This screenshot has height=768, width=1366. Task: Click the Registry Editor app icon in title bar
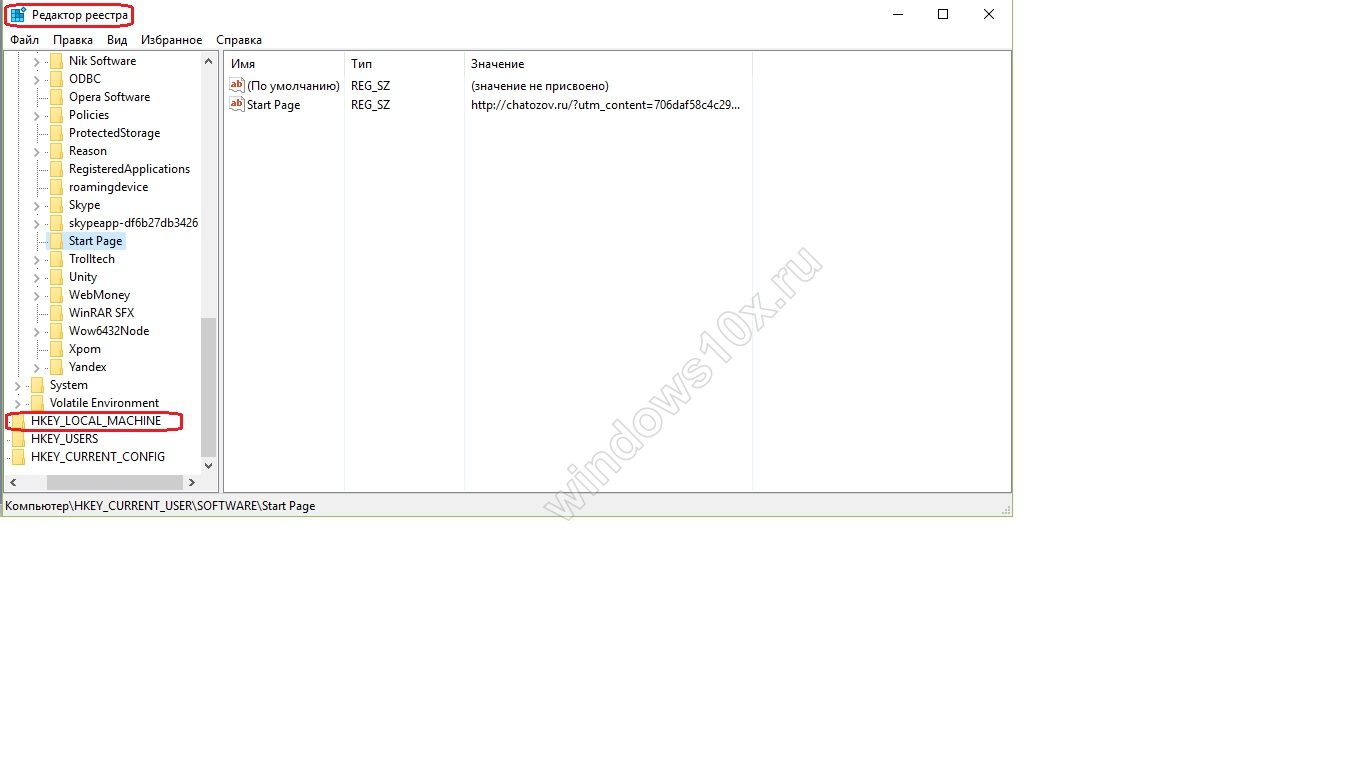[x=18, y=15]
